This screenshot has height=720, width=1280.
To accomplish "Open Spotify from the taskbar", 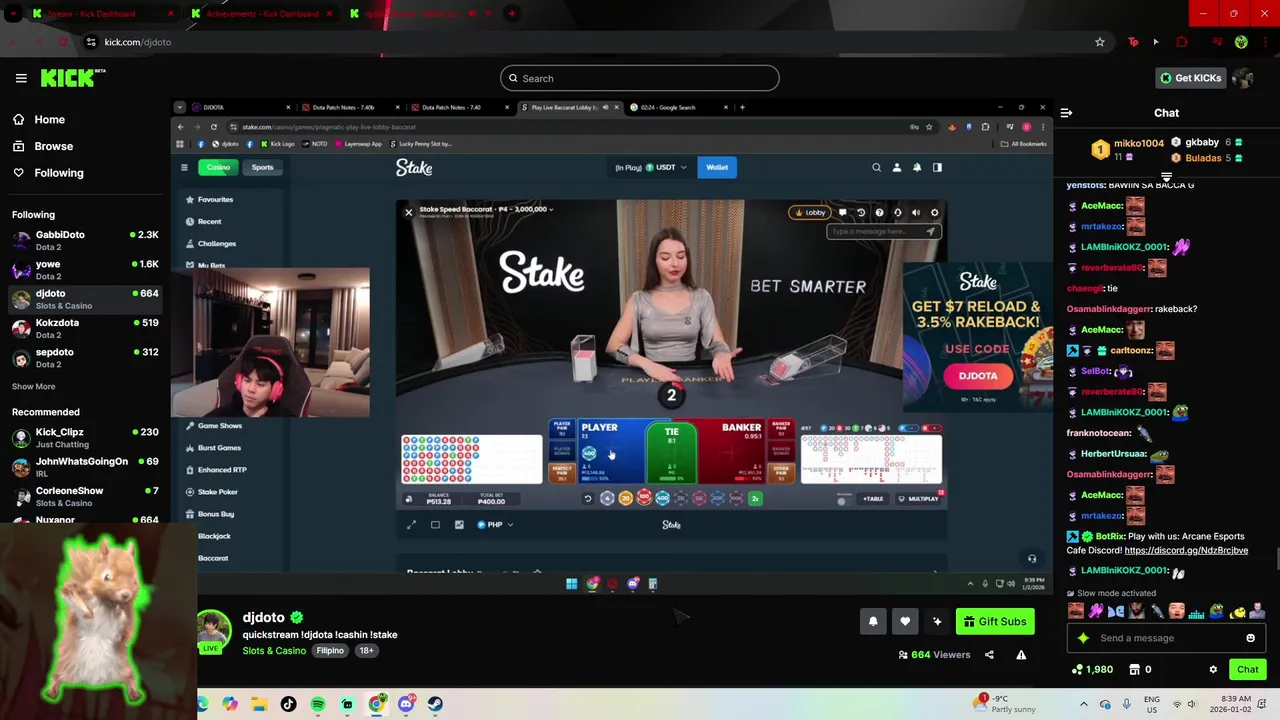I will (318, 704).
